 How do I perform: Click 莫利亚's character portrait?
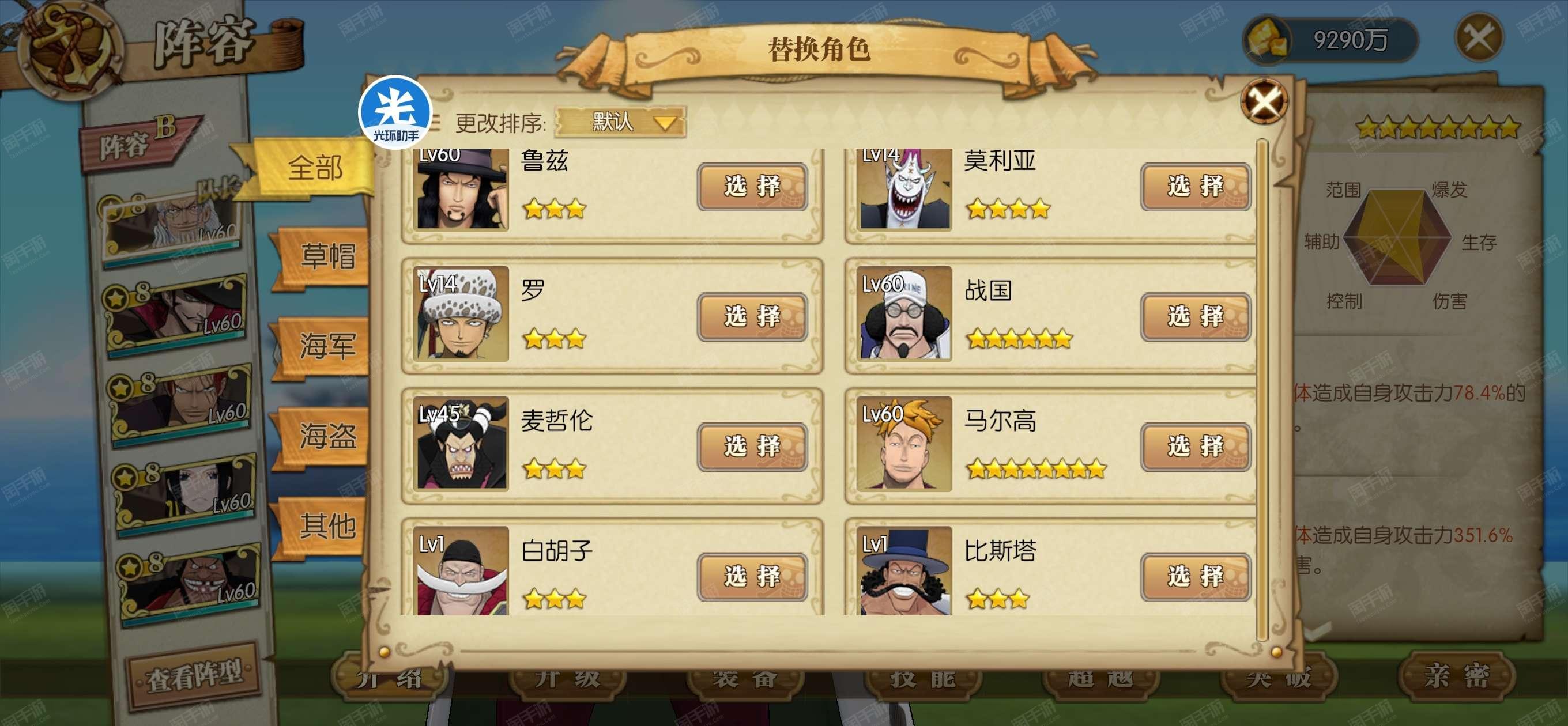click(x=904, y=188)
